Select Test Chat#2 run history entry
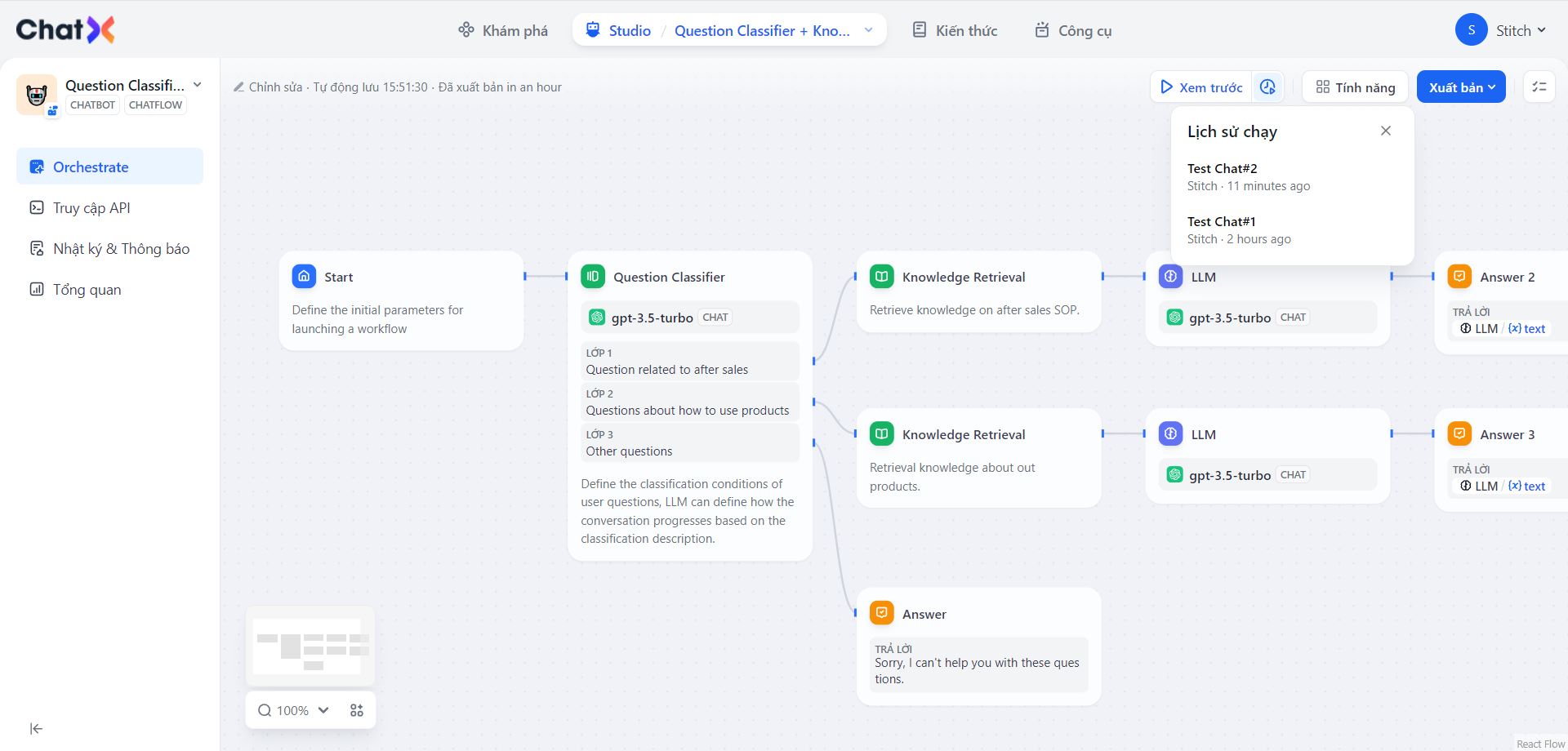This screenshot has width=1568, height=751. tap(1248, 176)
